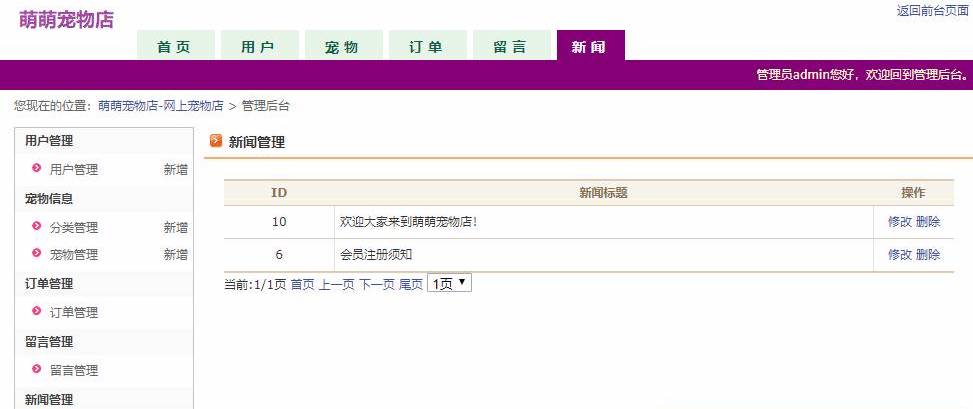Click ID cell 6
Screen dimensions: 973x409
tap(279, 254)
